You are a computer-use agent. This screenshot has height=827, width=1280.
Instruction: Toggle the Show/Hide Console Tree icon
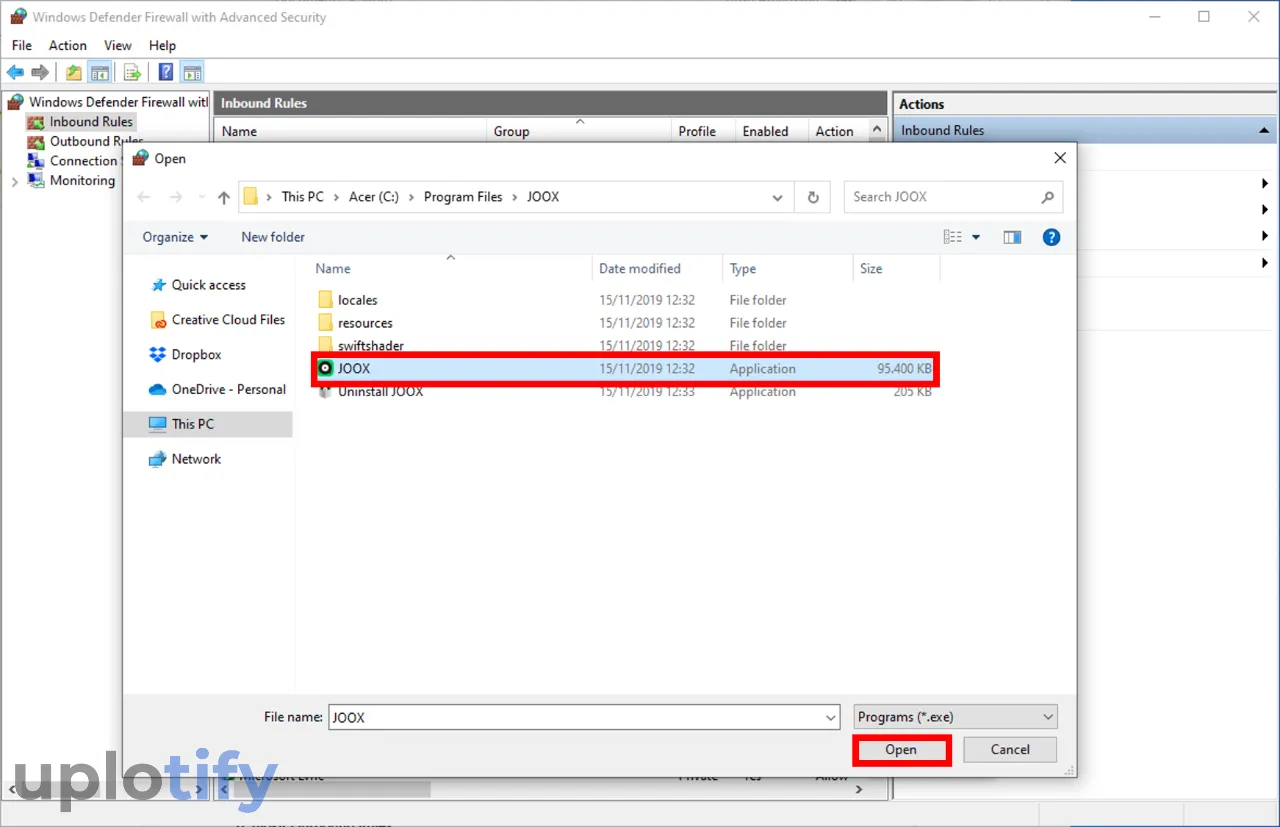100,72
